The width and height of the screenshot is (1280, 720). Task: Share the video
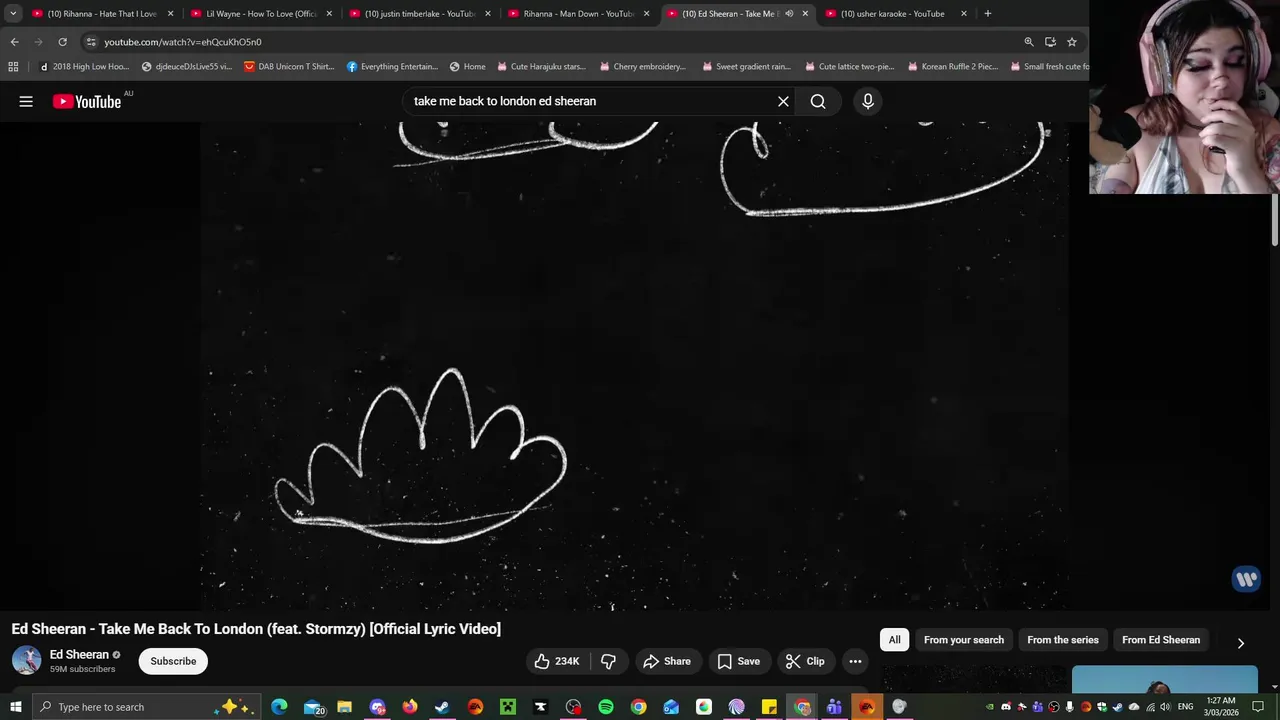pyautogui.click(x=667, y=661)
